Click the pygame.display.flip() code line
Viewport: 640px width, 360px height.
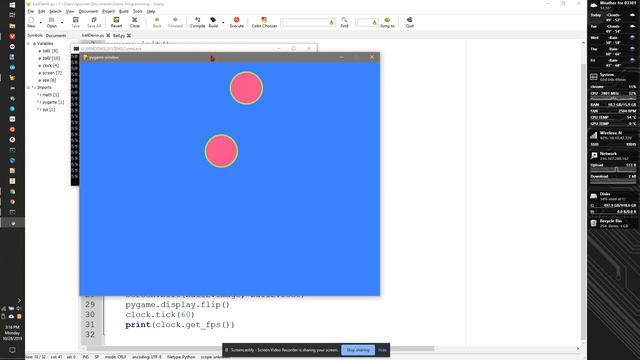coord(178,304)
